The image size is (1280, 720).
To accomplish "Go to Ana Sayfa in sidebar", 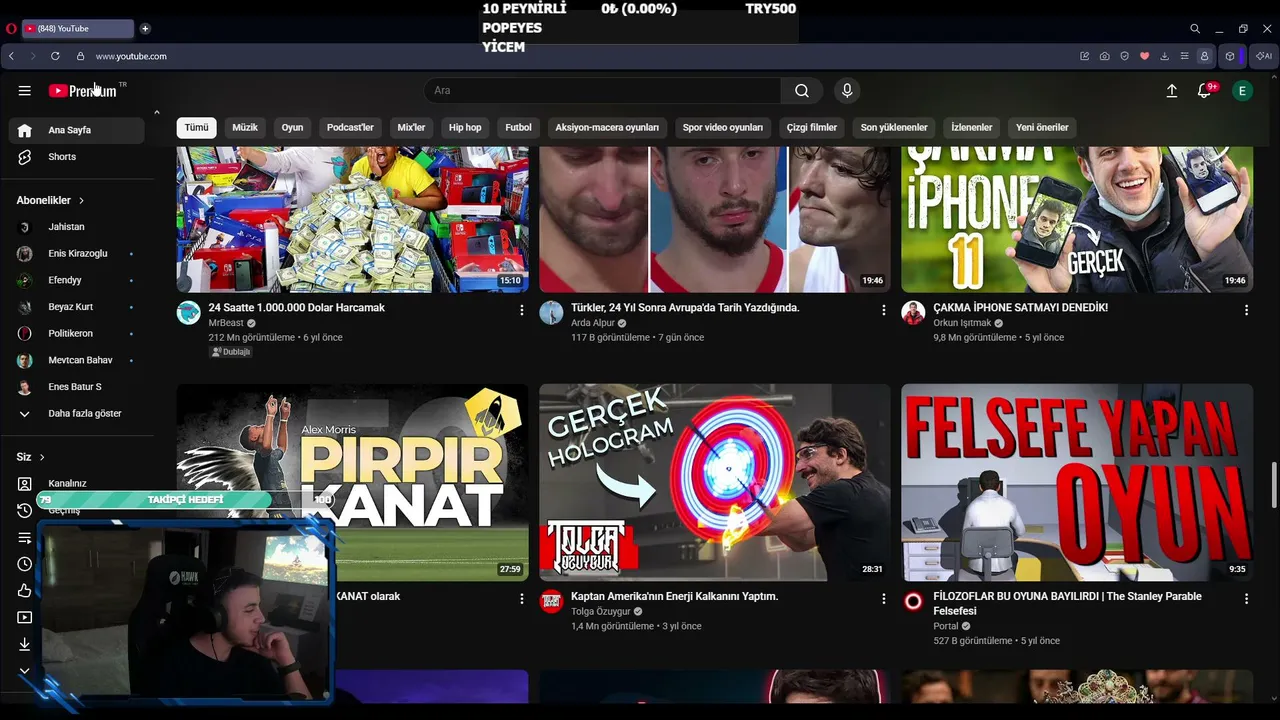I will pos(76,130).
